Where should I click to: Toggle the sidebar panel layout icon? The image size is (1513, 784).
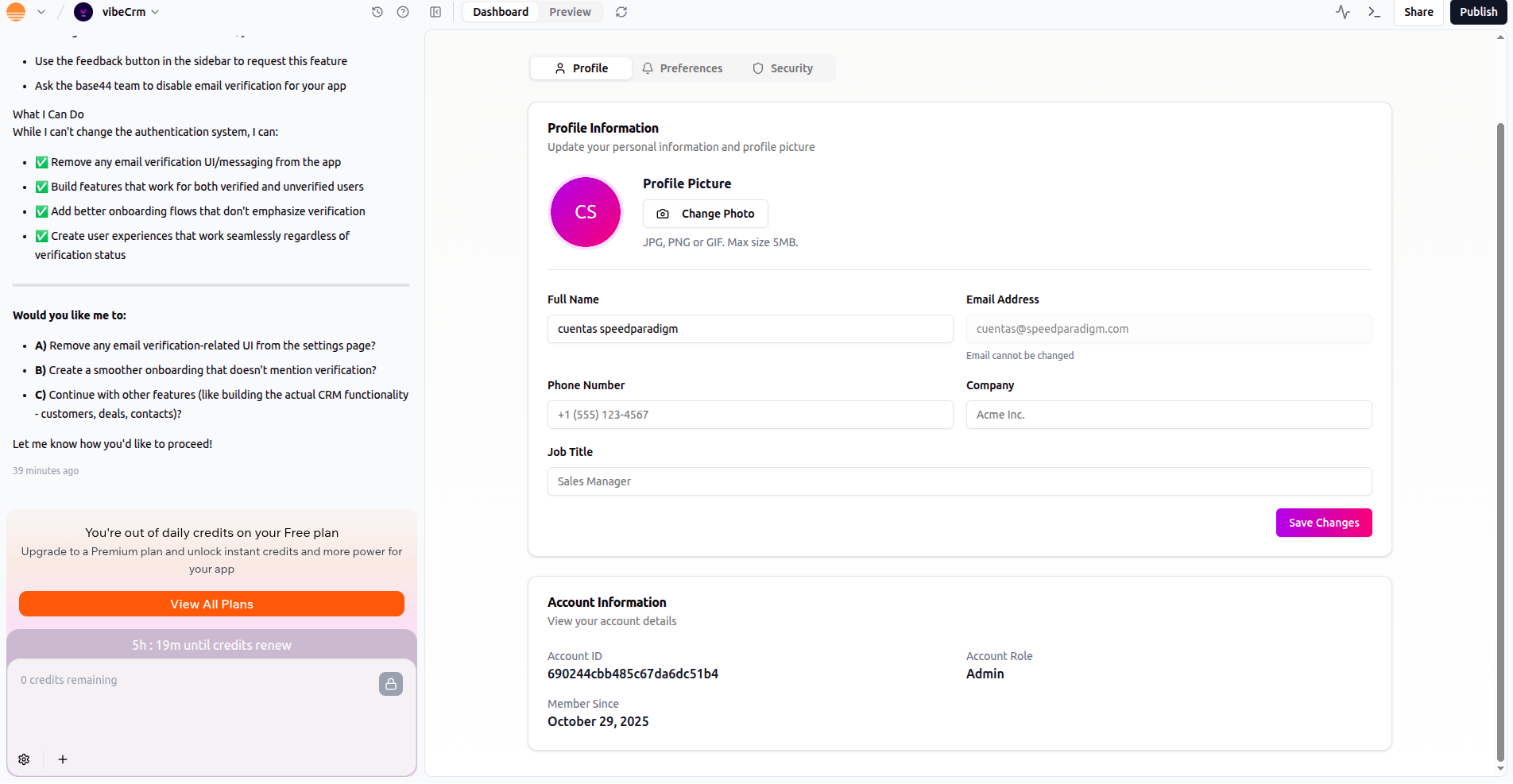click(x=435, y=12)
